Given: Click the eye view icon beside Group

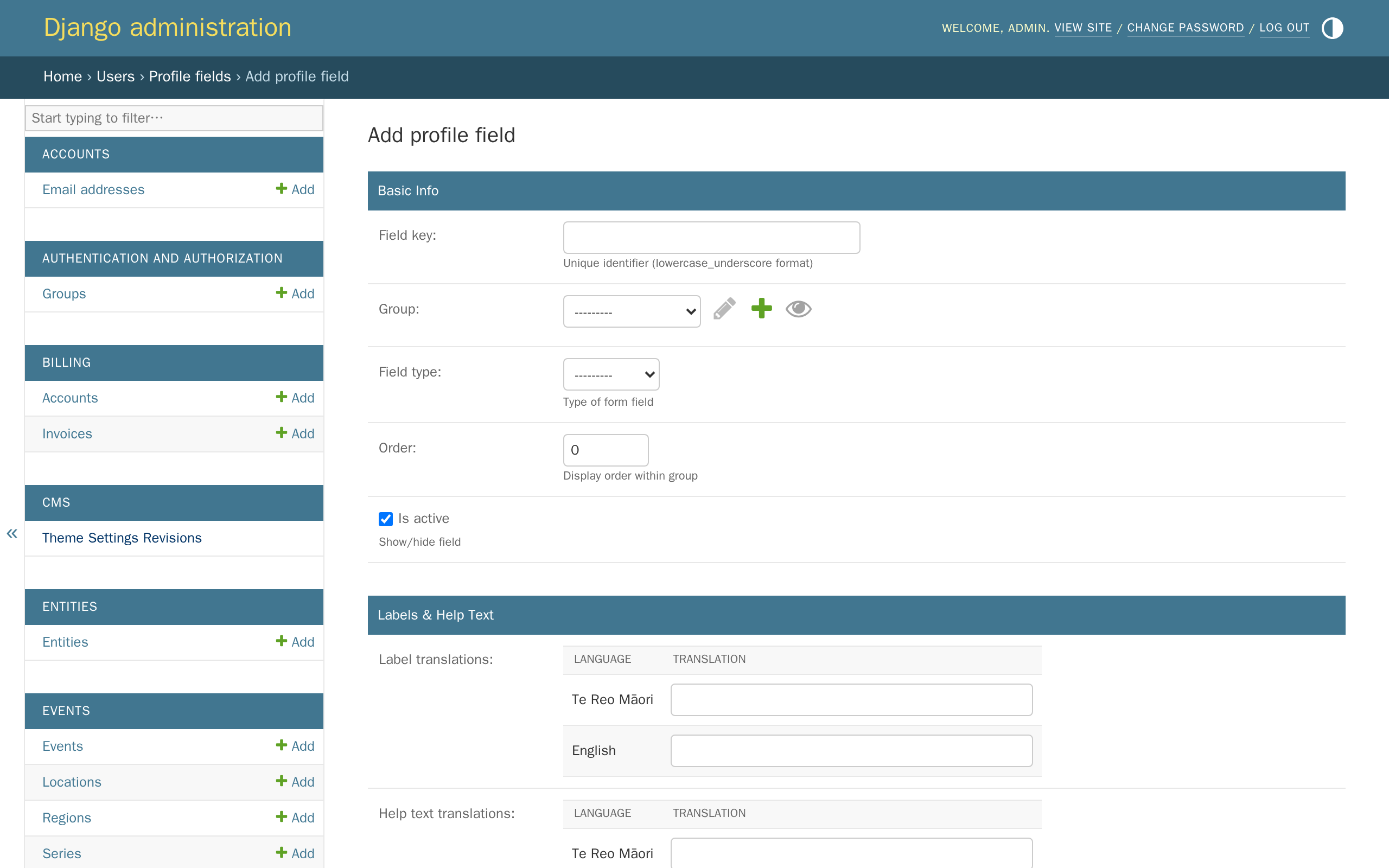Looking at the screenshot, I should [x=798, y=309].
